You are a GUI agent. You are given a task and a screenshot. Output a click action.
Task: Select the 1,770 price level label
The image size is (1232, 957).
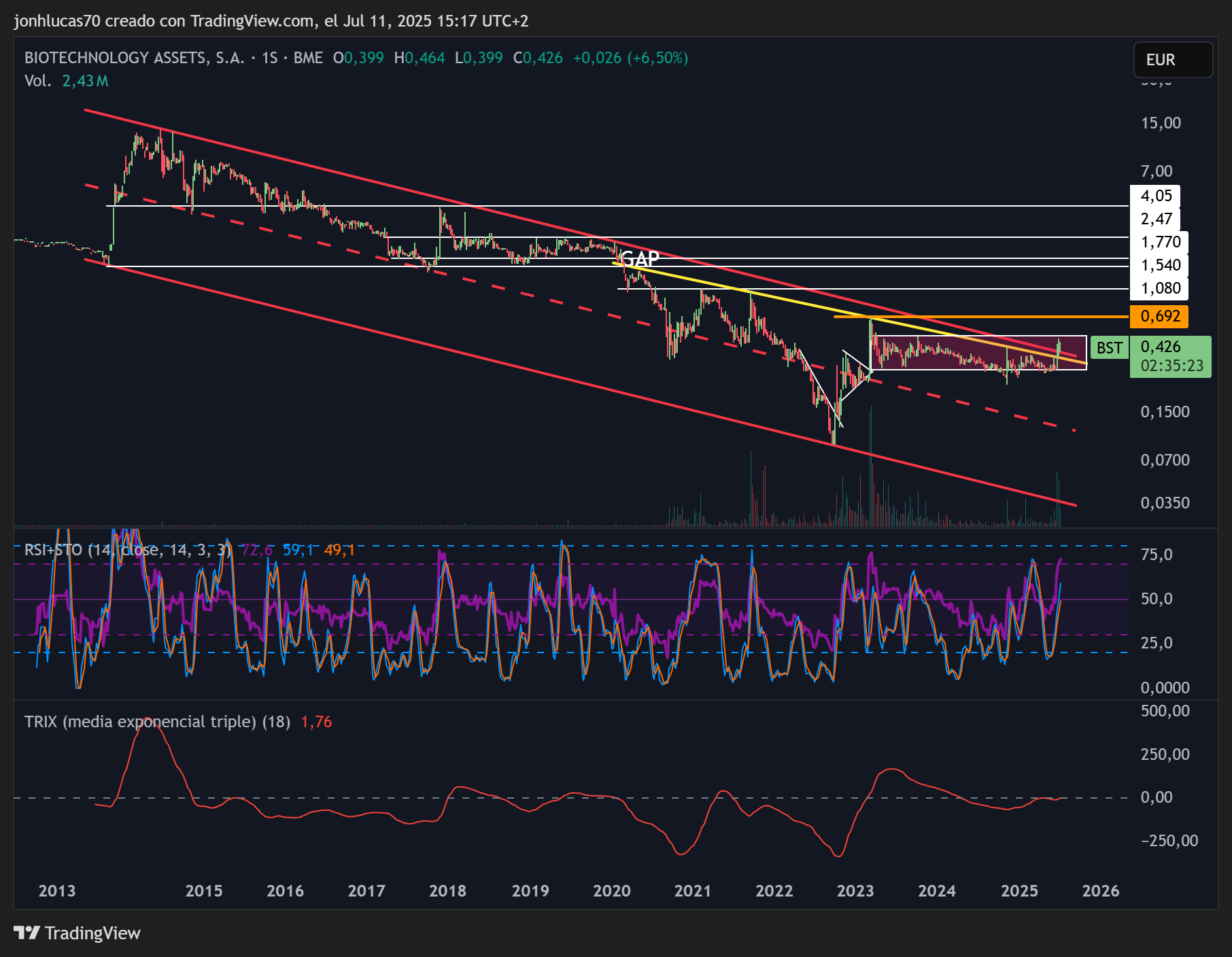[1159, 242]
